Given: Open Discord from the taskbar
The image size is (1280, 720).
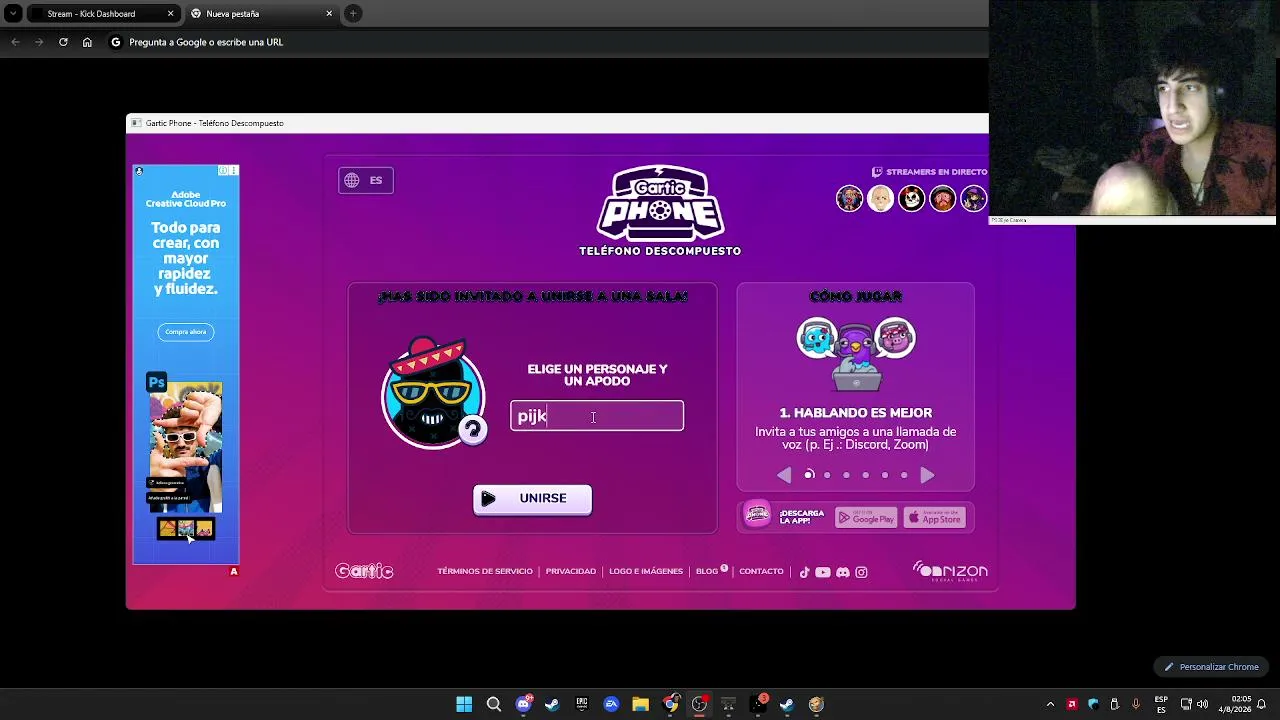Looking at the screenshot, I should click(523, 704).
